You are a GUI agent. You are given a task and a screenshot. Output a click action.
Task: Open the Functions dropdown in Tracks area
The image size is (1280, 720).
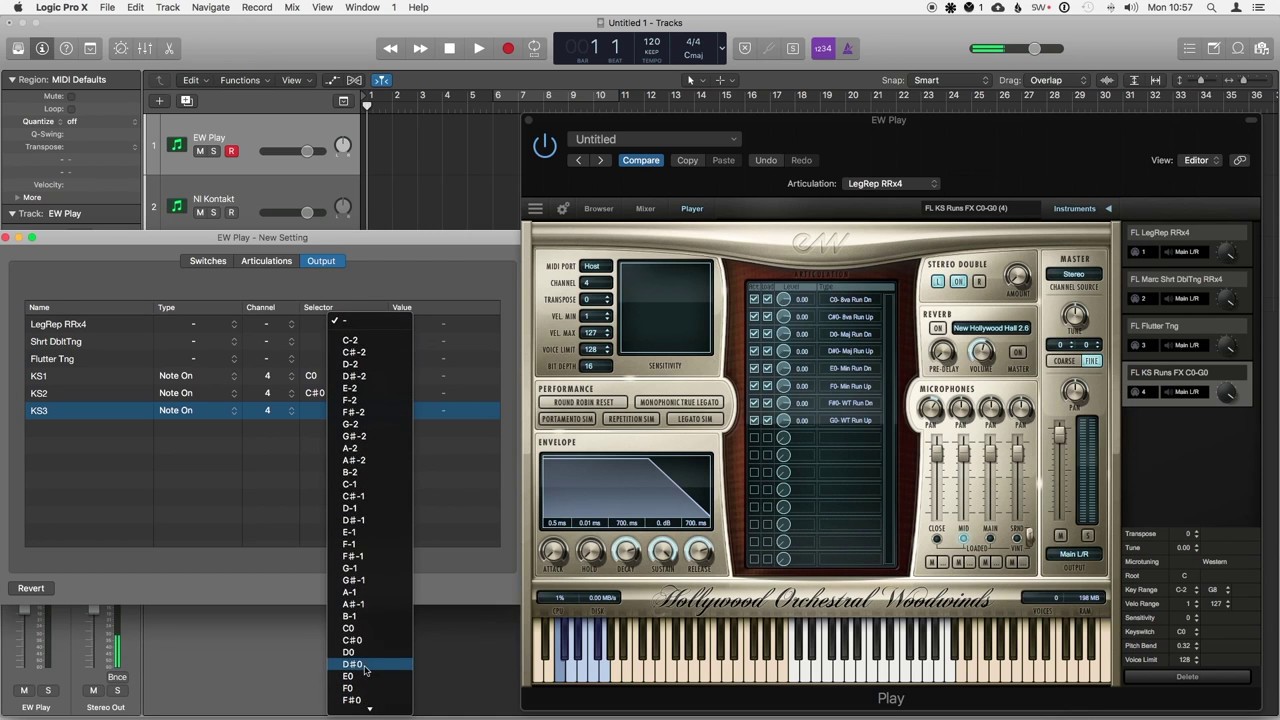point(245,80)
